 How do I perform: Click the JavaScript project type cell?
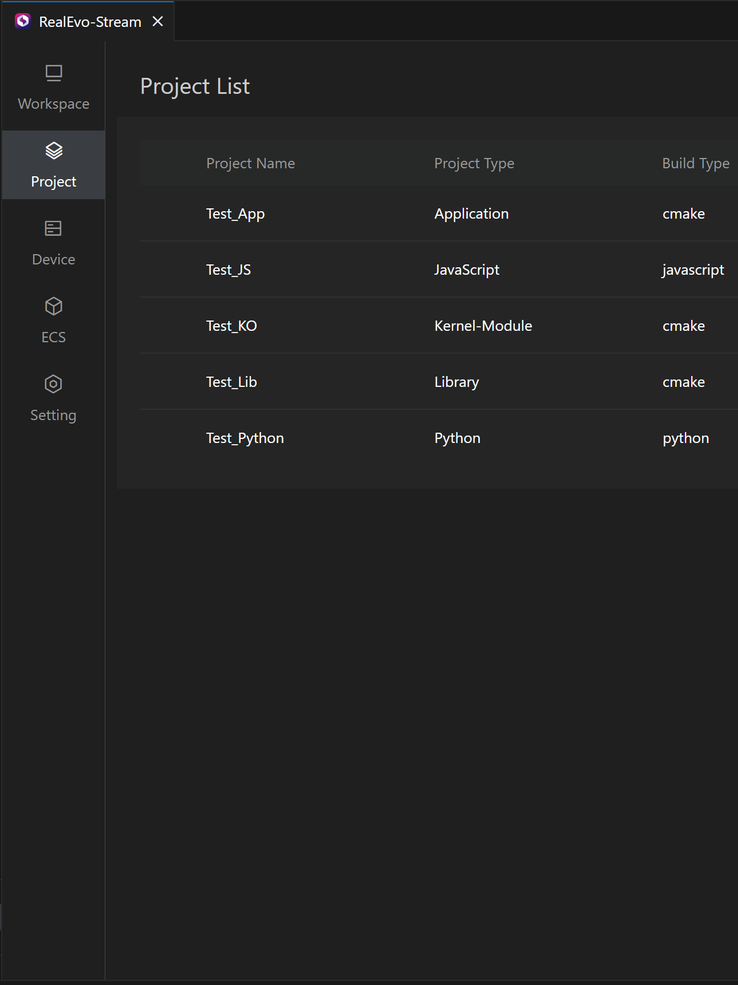(x=467, y=269)
